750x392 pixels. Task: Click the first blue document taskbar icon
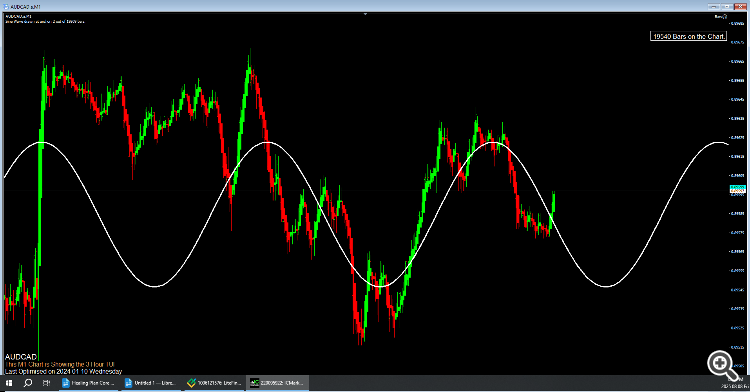tap(66, 383)
